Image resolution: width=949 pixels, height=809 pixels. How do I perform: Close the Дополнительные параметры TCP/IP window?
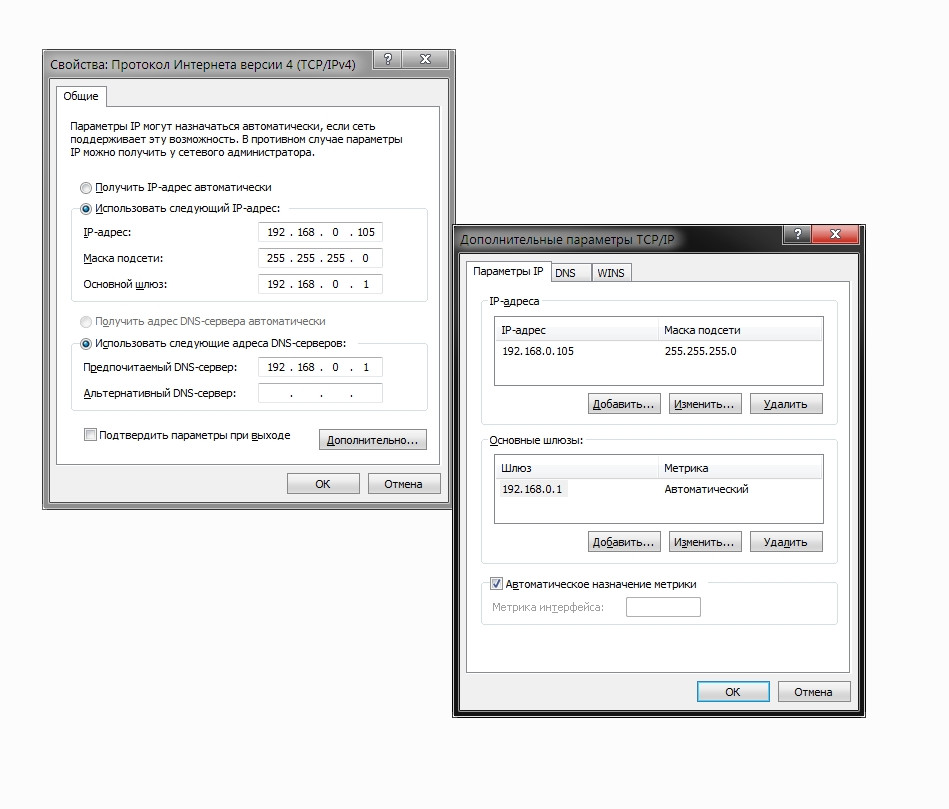tap(835, 234)
